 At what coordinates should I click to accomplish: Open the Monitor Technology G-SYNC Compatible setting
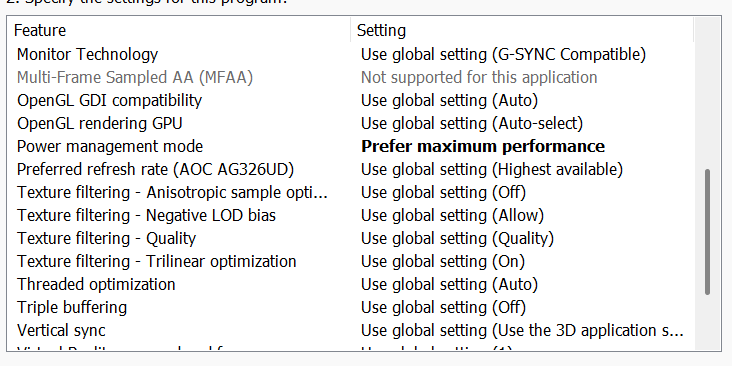(x=503, y=54)
